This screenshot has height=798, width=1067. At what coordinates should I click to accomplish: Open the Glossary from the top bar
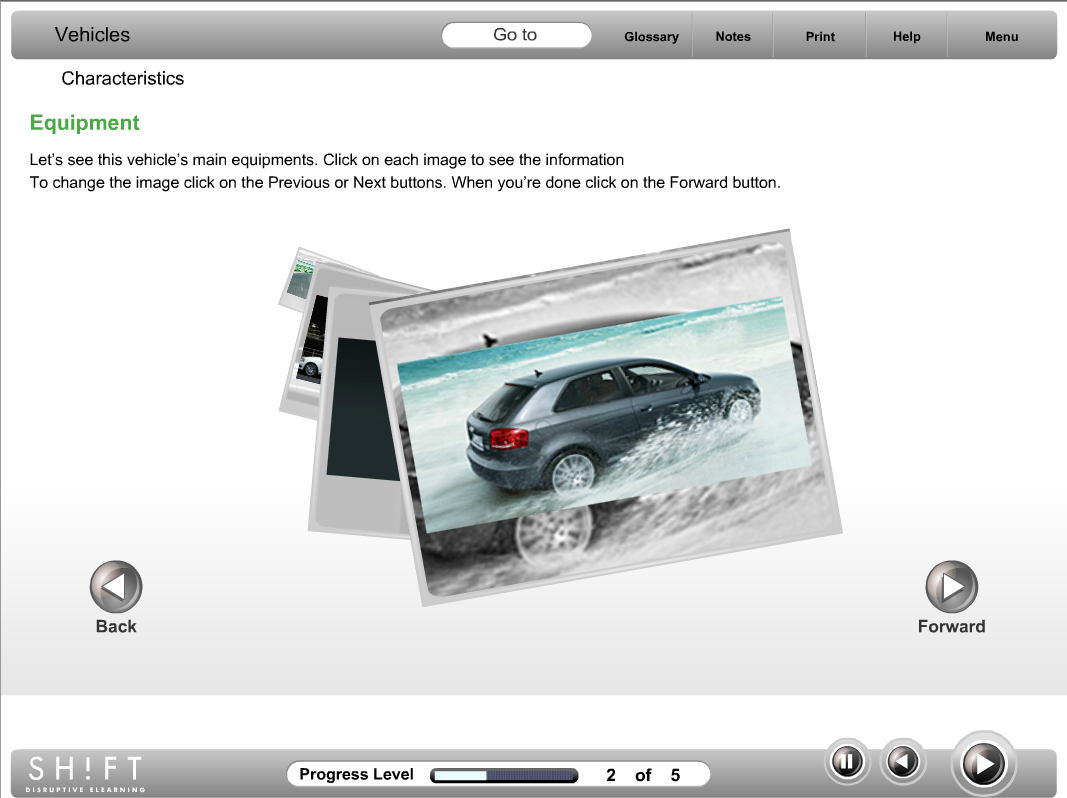pyautogui.click(x=651, y=36)
